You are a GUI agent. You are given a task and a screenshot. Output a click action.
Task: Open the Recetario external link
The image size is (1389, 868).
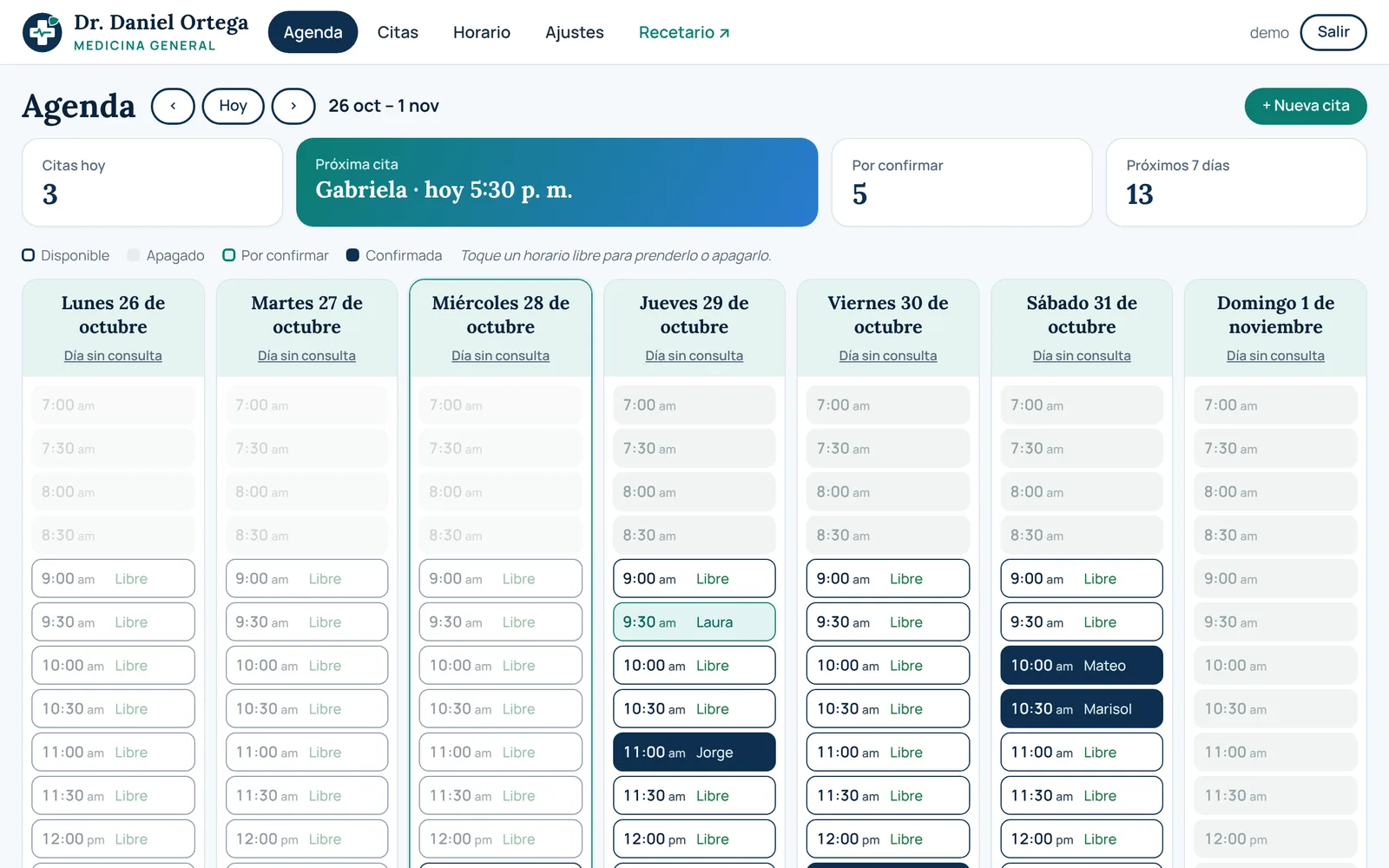tap(684, 32)
